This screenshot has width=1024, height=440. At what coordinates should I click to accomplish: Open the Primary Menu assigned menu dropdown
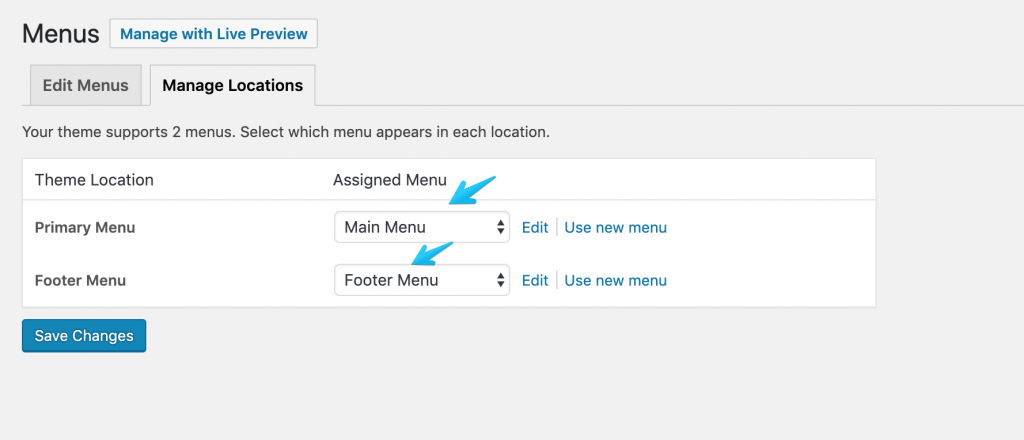point(422,227)
